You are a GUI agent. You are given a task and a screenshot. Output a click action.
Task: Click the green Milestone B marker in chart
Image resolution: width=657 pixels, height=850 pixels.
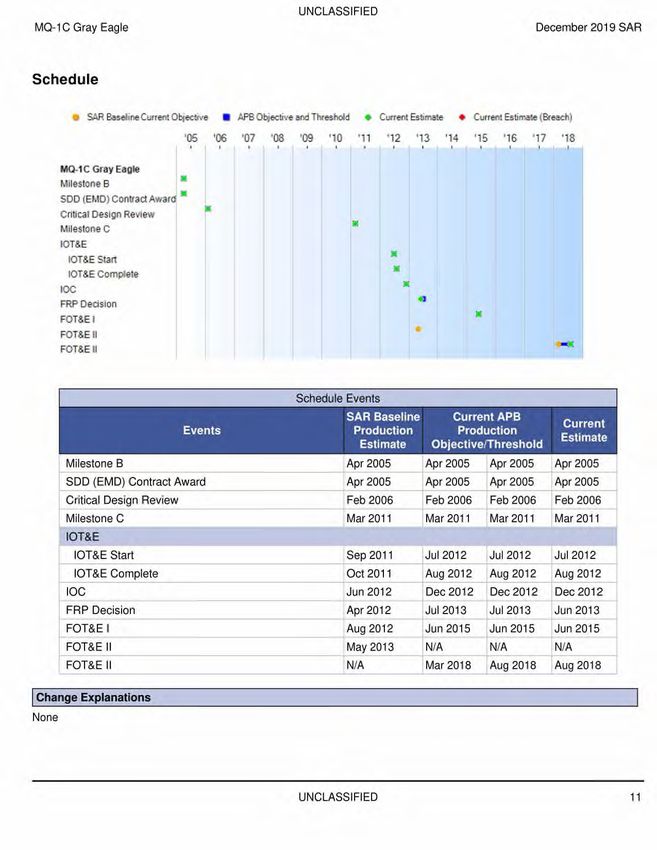(x=184, y=178)
